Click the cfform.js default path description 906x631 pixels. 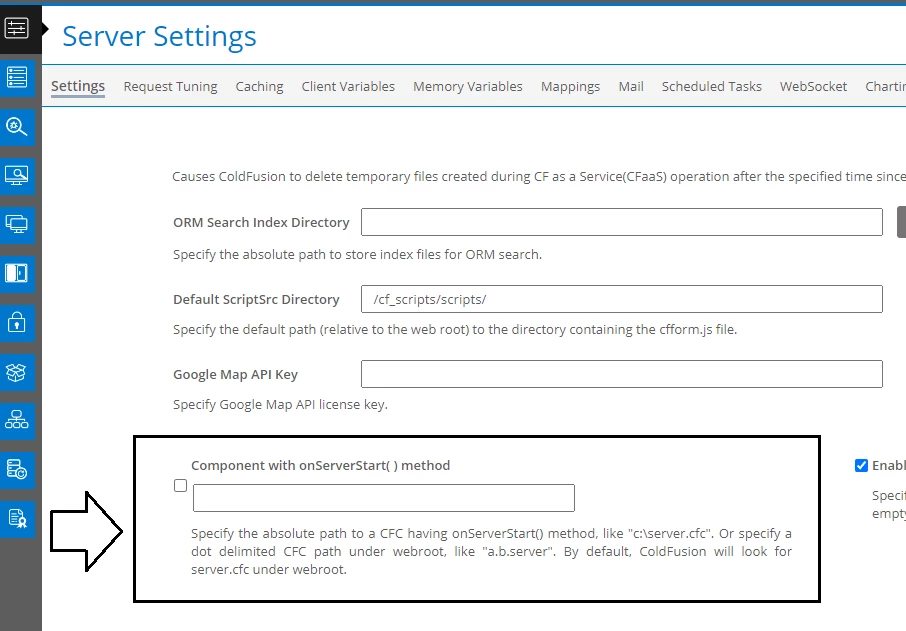(x=455, y=329)
